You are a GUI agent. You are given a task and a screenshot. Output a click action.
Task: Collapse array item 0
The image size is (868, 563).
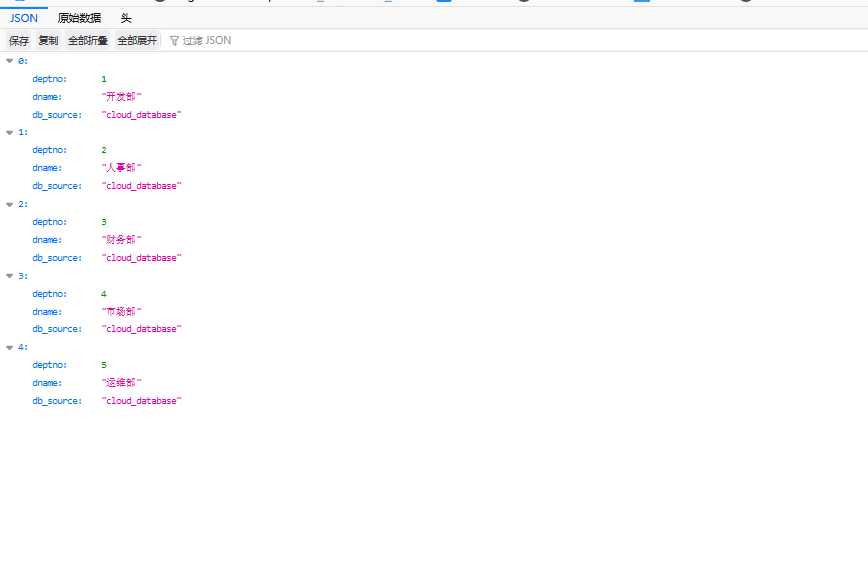point(9,61)
